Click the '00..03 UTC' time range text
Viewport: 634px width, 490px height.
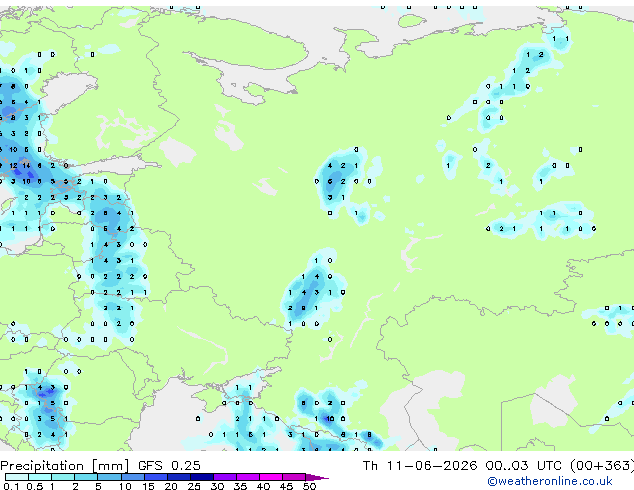click(523, 466)
